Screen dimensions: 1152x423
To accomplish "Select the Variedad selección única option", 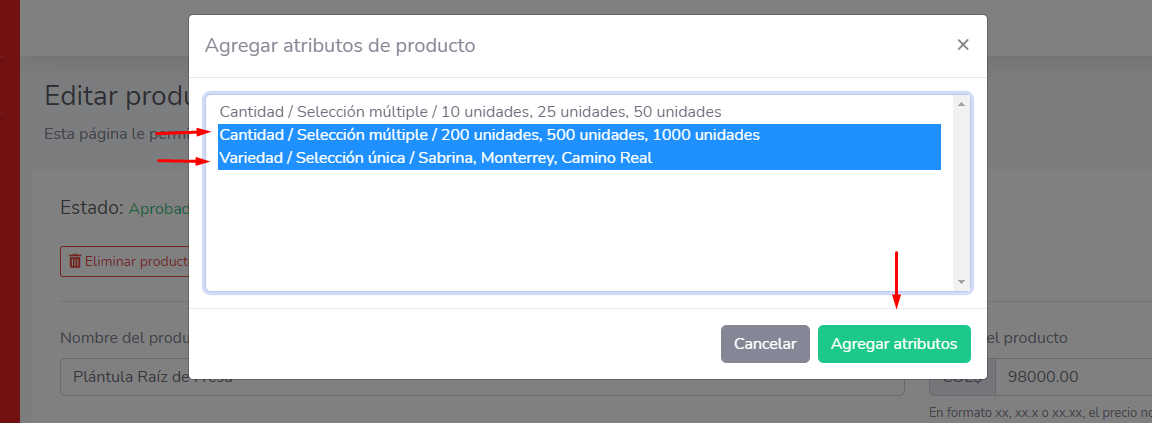I will click(436, 158).
